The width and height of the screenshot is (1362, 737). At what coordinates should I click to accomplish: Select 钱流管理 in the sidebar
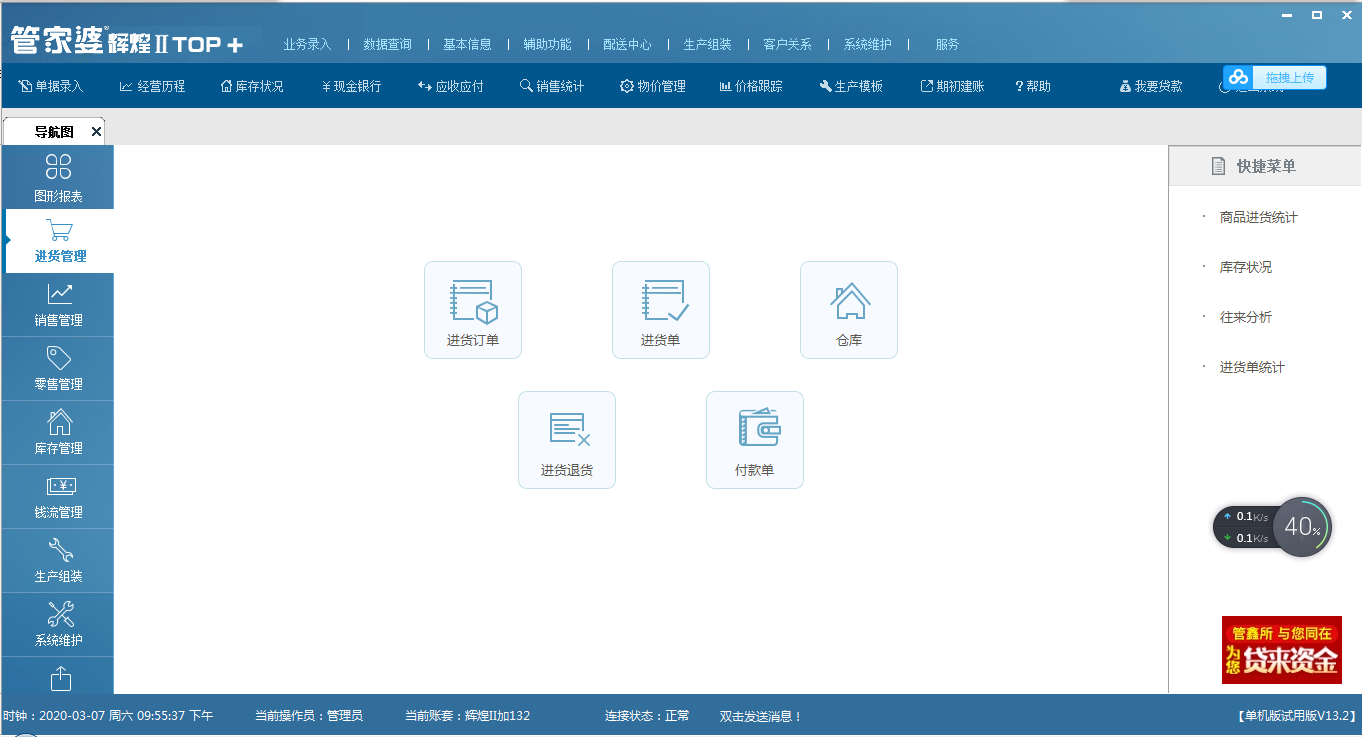pos(58,497)
